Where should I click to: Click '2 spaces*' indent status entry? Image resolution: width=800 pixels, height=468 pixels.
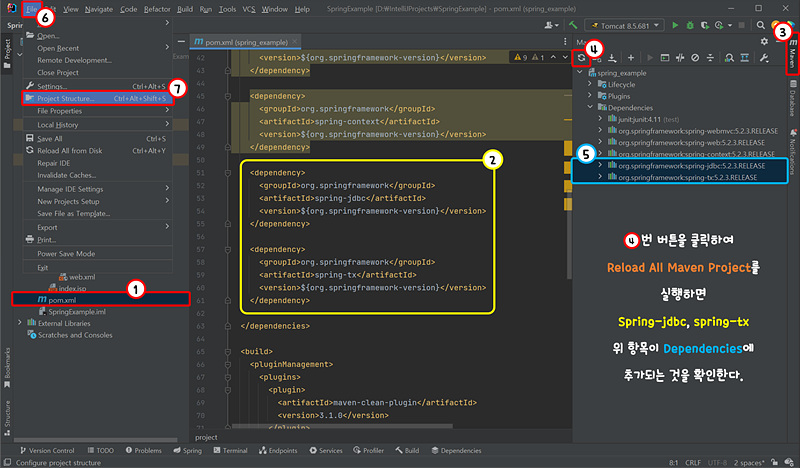(x=749, y=462)
